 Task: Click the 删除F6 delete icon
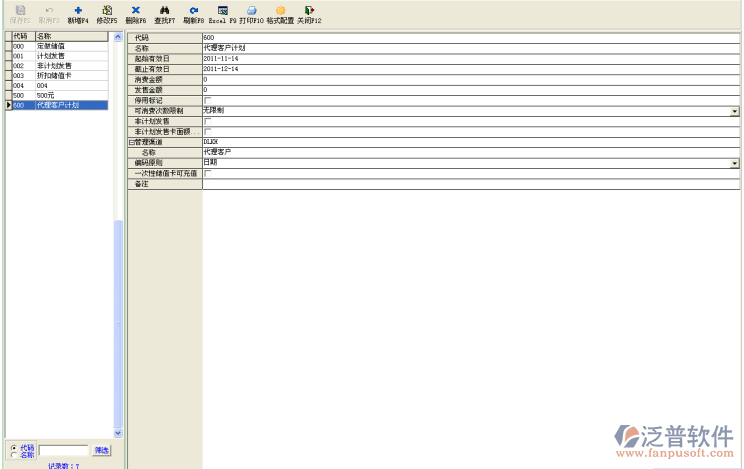pyautogui.click(x=136, y=10)
